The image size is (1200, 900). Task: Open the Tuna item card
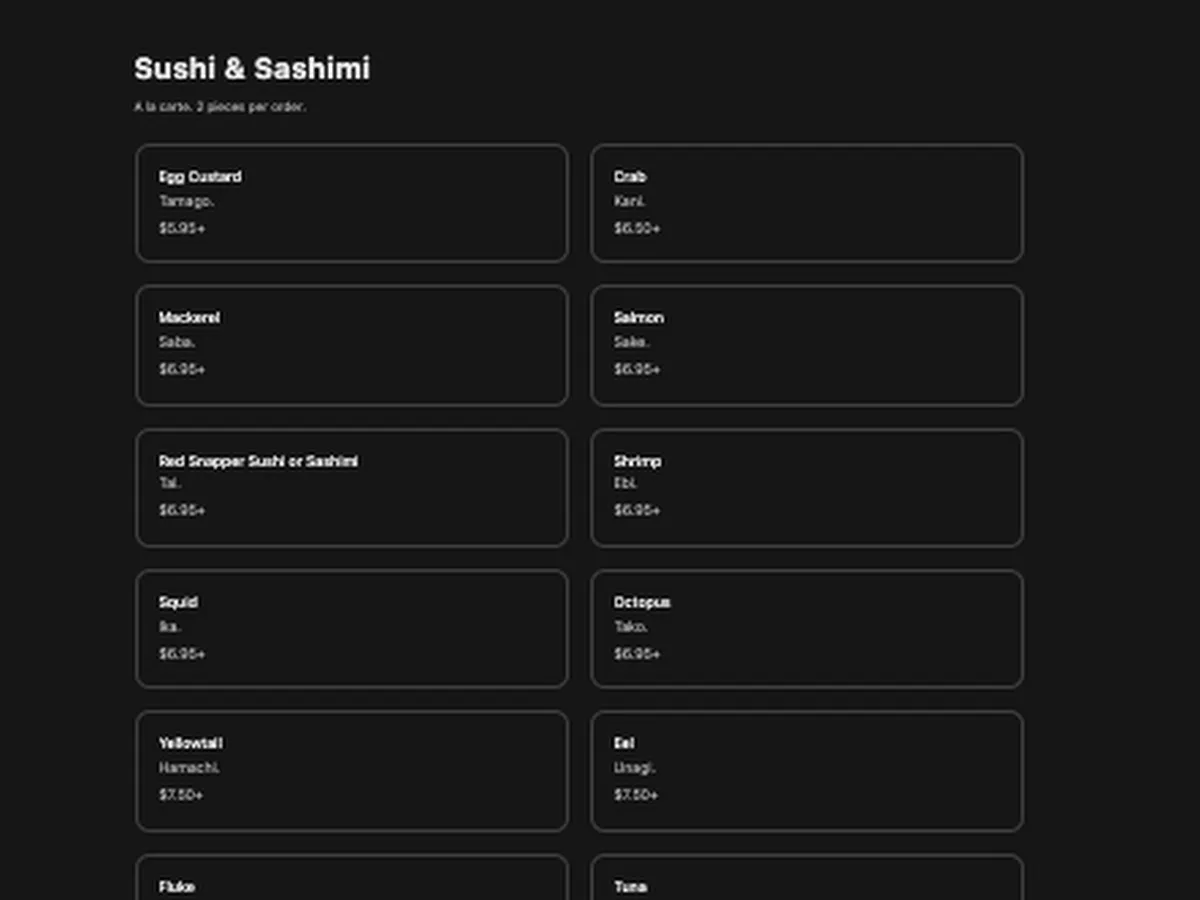806,880
